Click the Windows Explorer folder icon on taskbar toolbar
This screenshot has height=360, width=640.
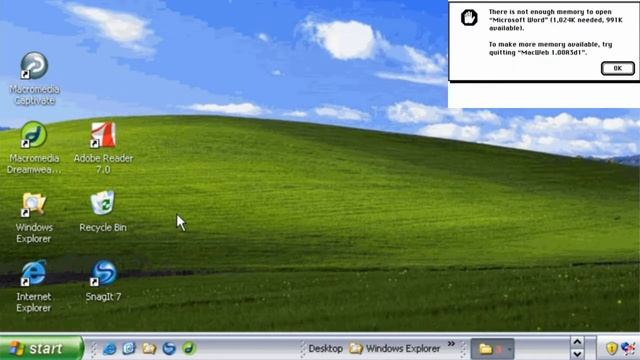356,348
